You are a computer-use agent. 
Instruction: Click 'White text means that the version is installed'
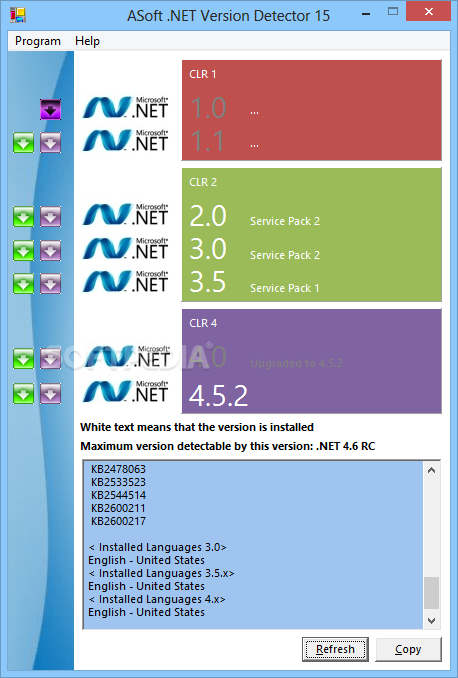pyautogui.click(x=197, y=427)
